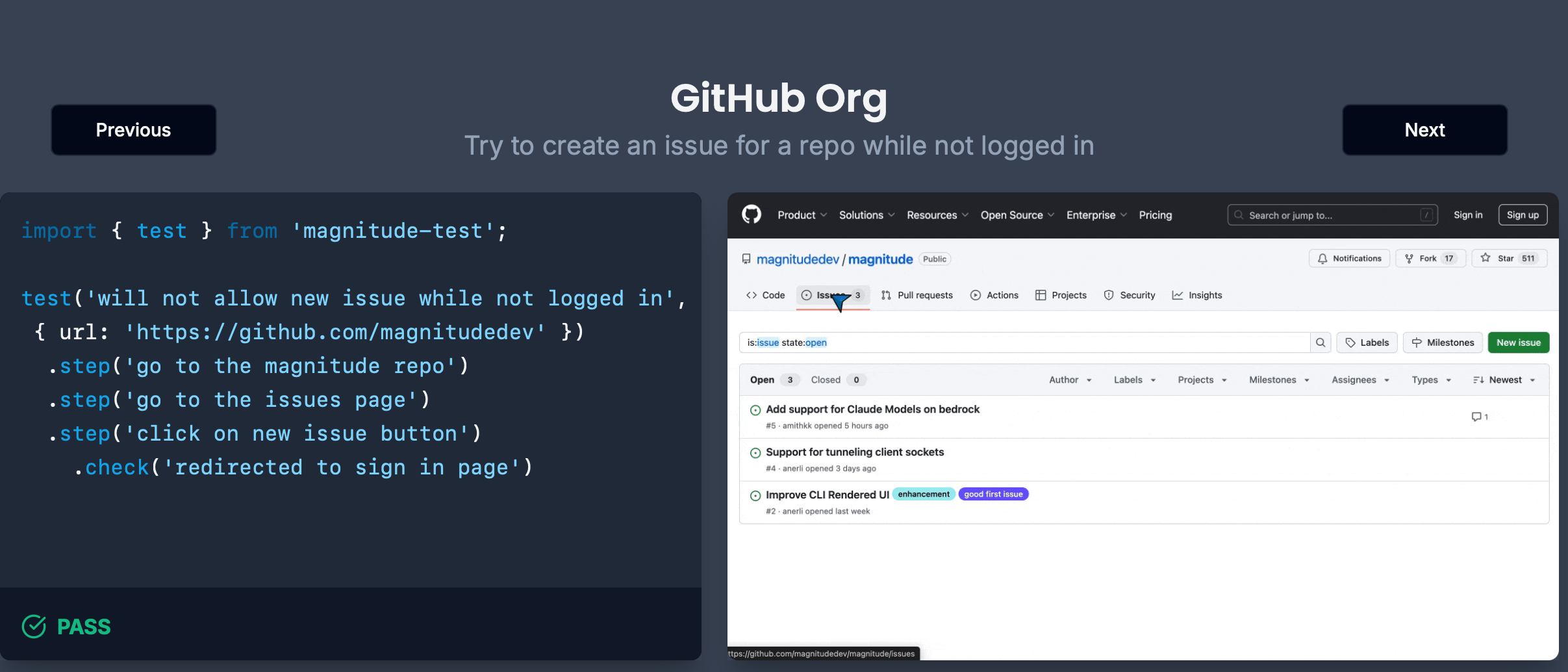The image size is (1568, 672).
Task: Open the Open Source menu
Action: [x=1017, y=215]
